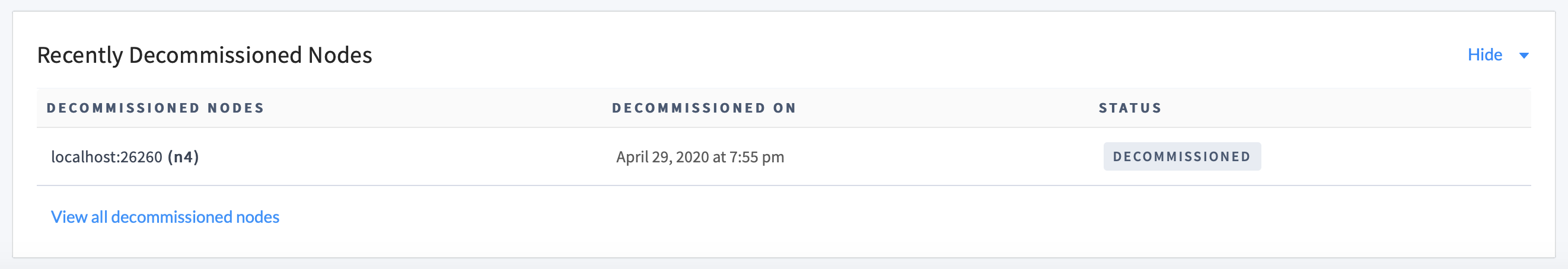Viewport: 1568px width, 269px height.
Task: Select the DECOMMISSIONED status badge
Action: [1181, 156]
